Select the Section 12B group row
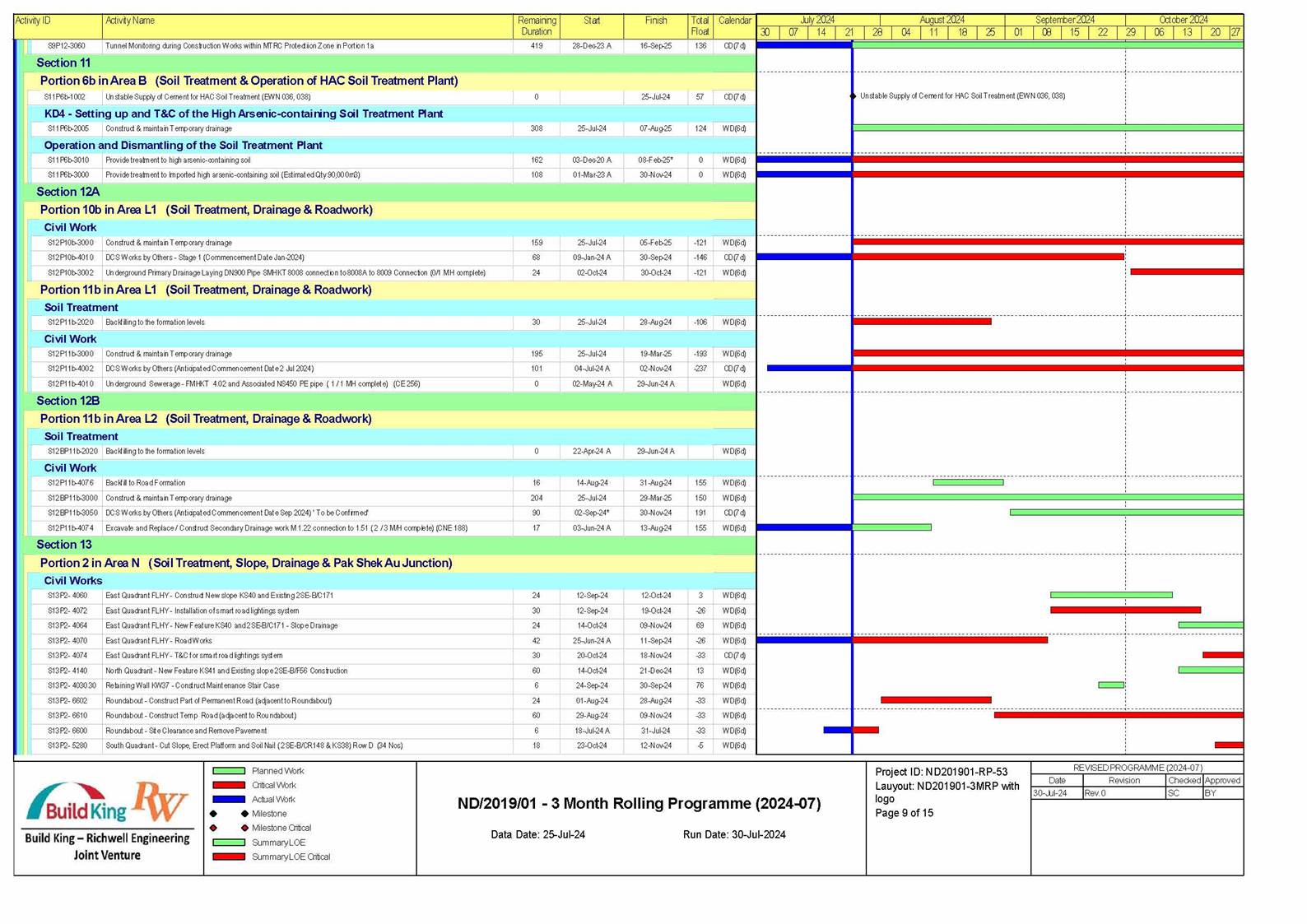1307x924 pixels. point(67,401)
